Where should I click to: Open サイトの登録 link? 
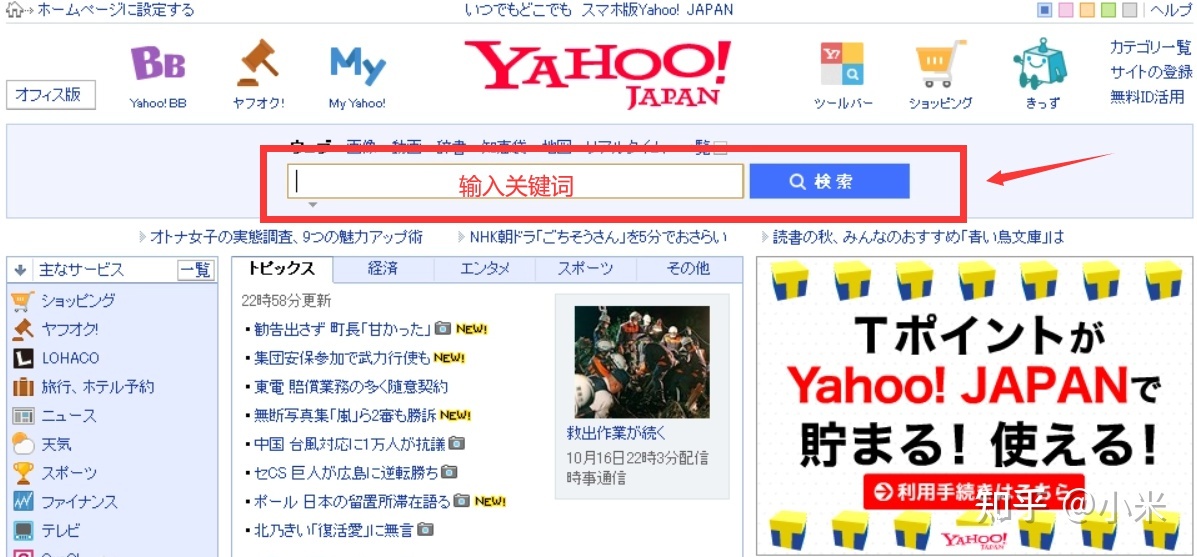(x=1150, y=72)
